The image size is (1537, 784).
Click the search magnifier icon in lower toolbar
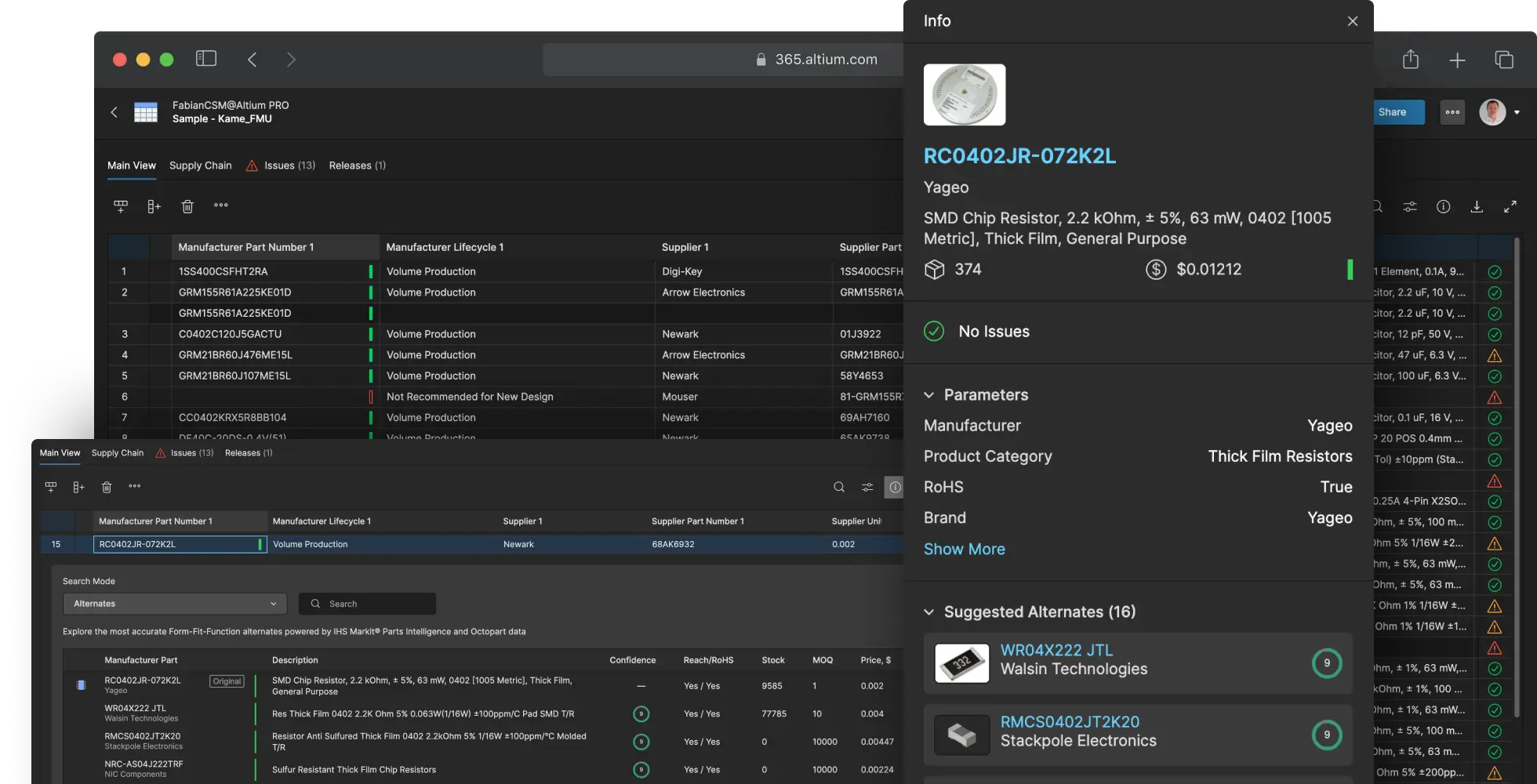[839, 487]
